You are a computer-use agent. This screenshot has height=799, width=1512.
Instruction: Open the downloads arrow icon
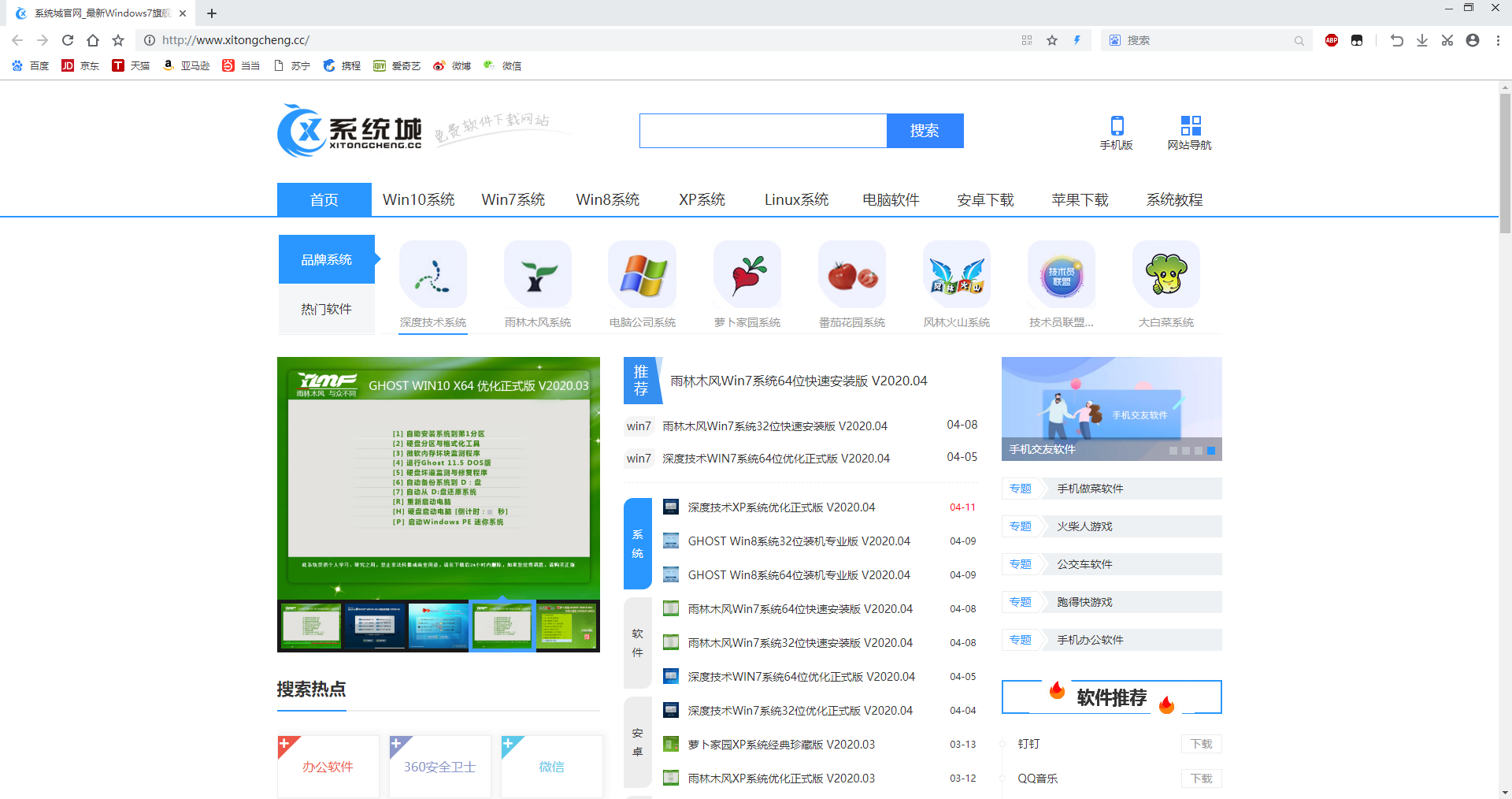point(1422,40)
